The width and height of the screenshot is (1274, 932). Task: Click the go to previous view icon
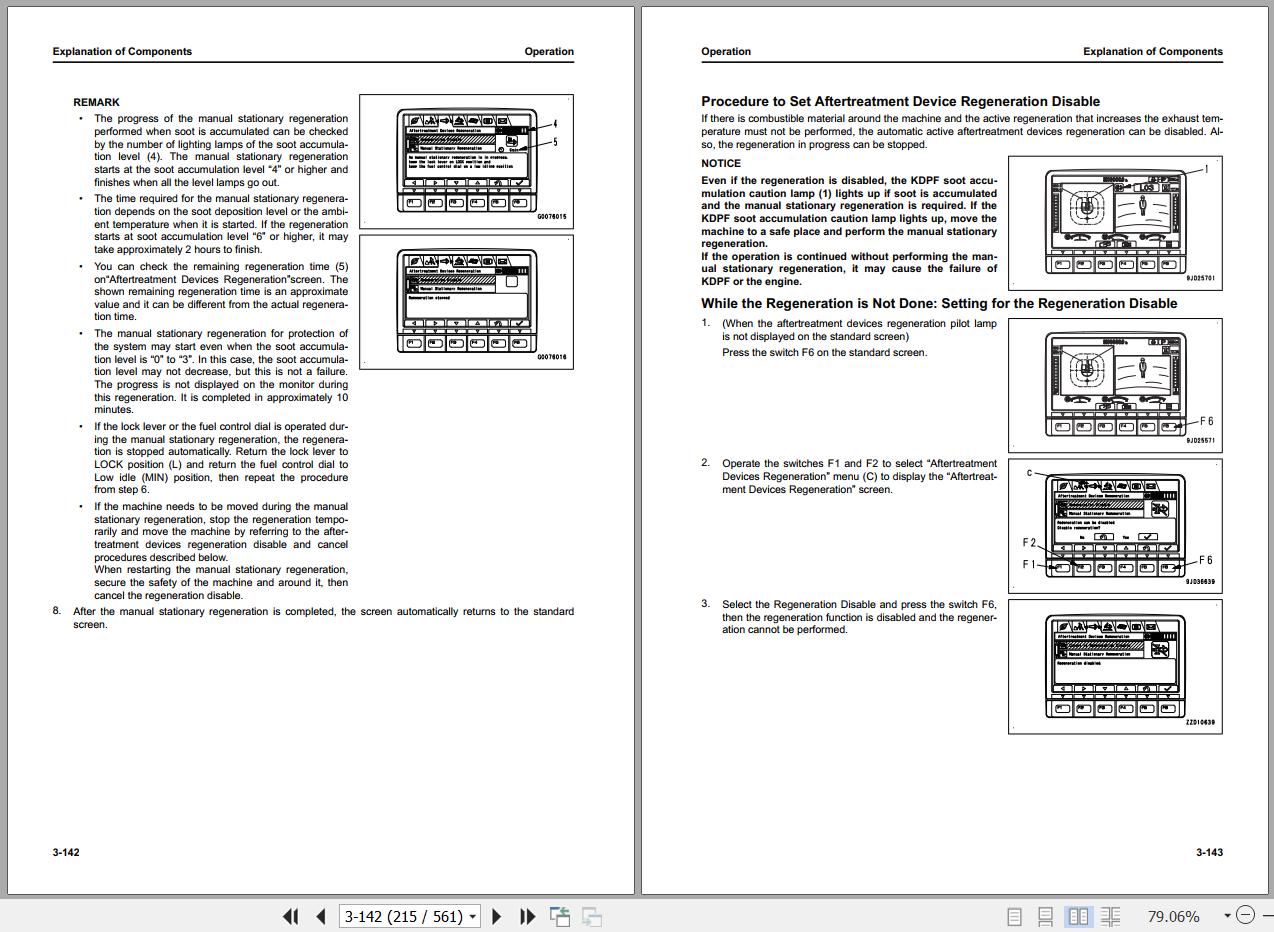(560, 916)
